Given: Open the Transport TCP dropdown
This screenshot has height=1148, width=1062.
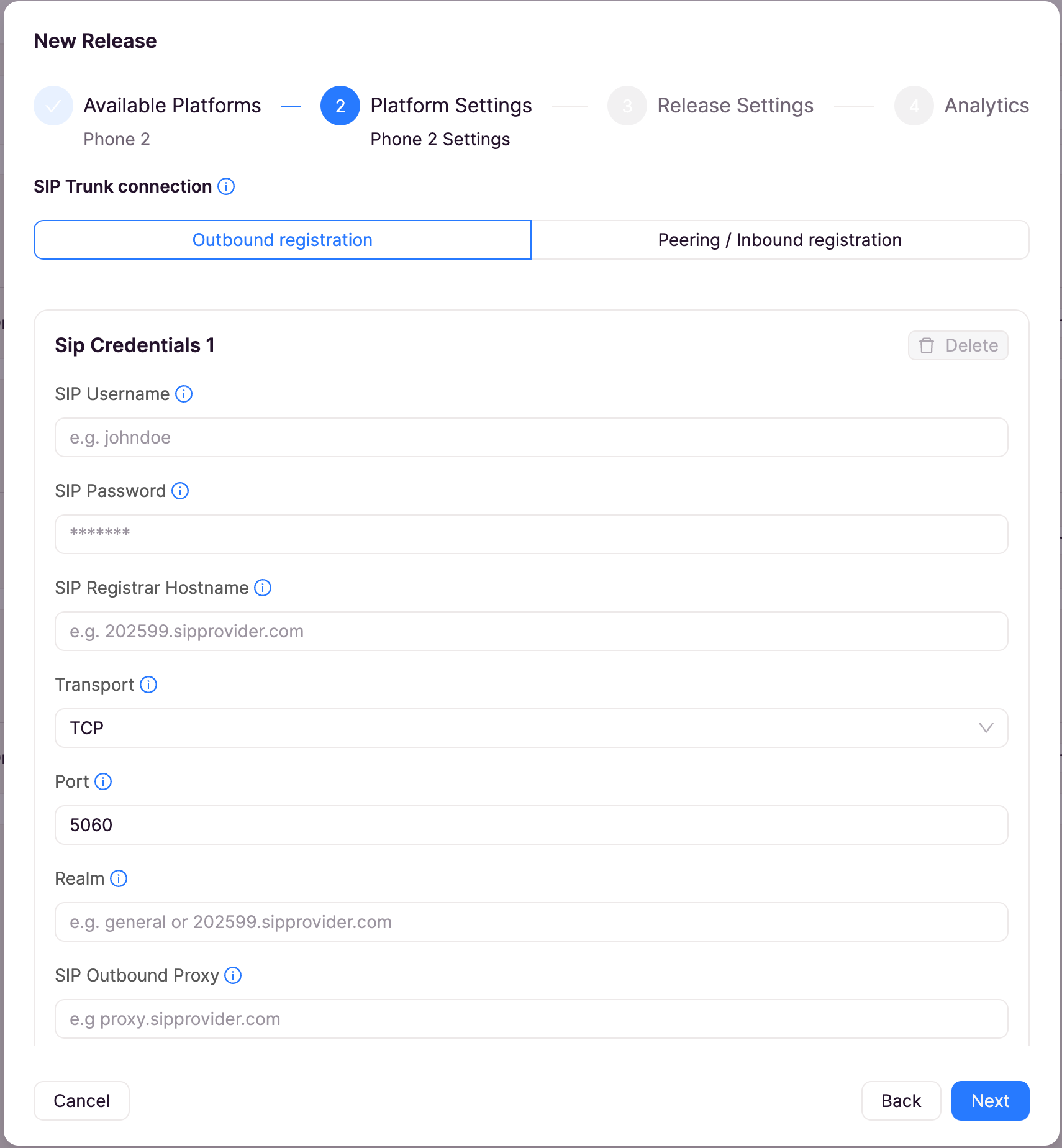Looking at the screenshot, I should pyautogui.click(x=532, y=728).
